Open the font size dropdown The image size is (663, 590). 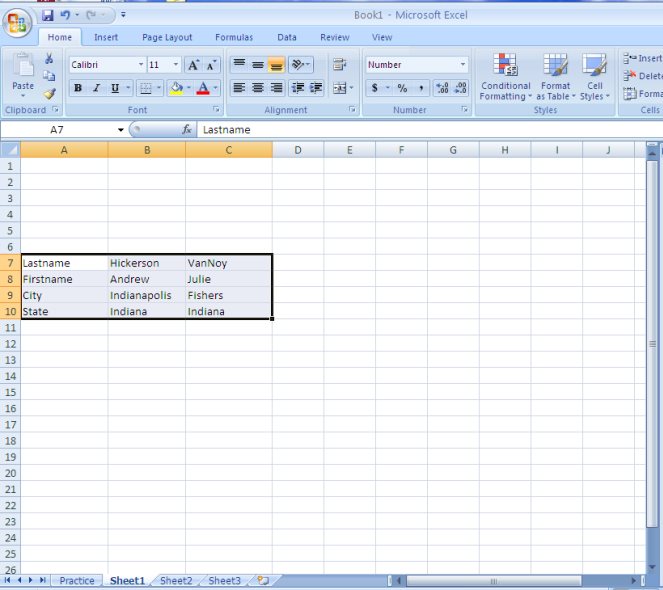coord(175,65)
